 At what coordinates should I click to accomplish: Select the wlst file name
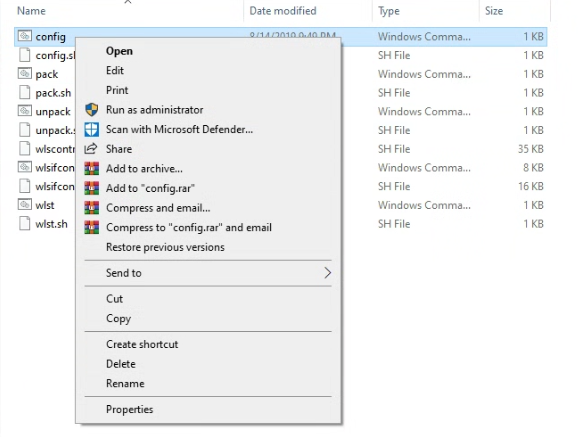(x=45, y=205)
